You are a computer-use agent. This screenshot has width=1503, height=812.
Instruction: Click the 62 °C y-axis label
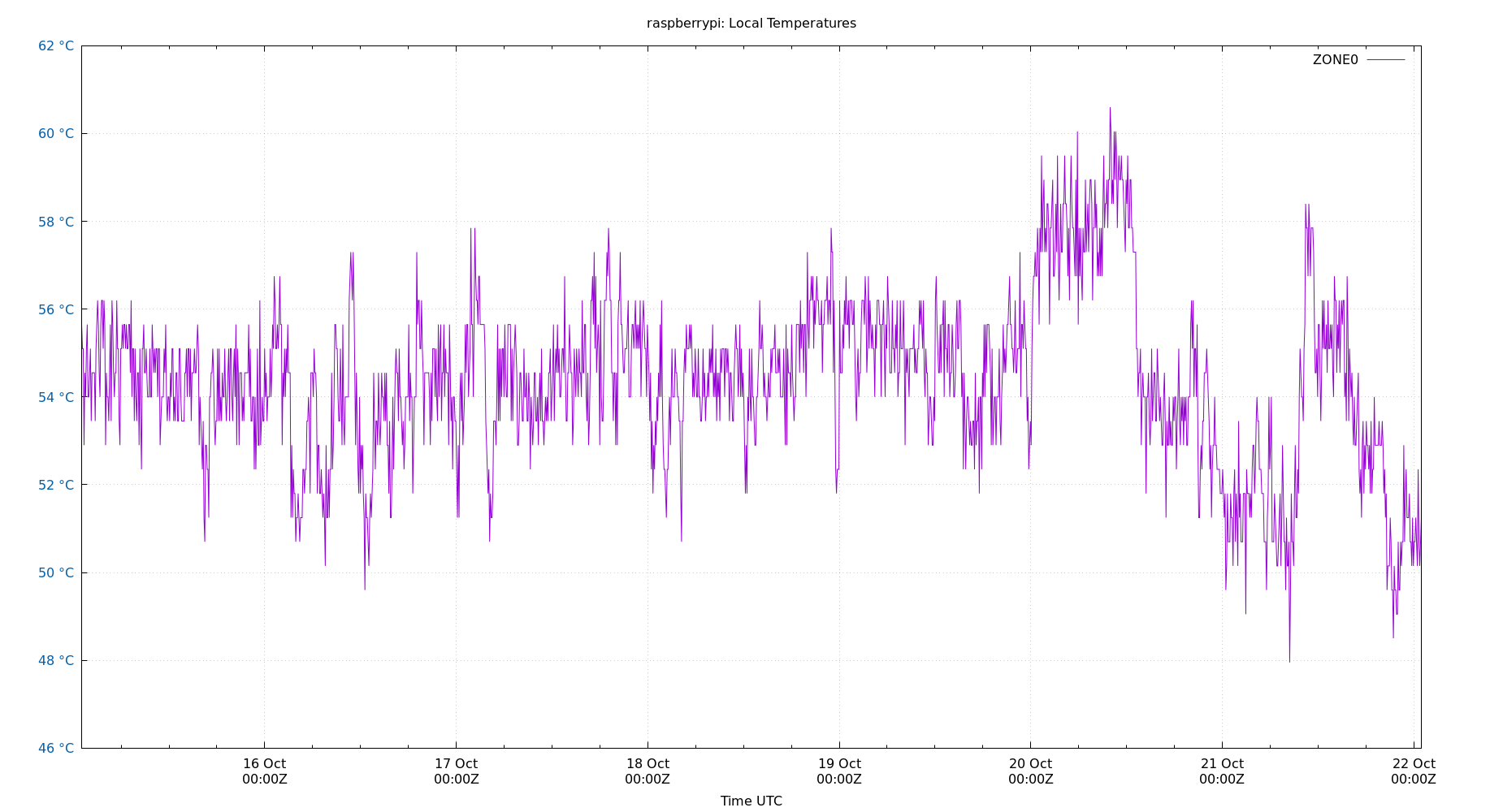tap(56, 46)
